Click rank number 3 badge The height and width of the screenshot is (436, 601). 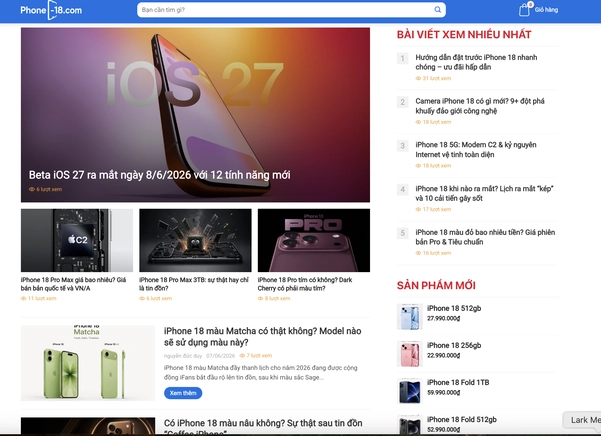point(402,146)
